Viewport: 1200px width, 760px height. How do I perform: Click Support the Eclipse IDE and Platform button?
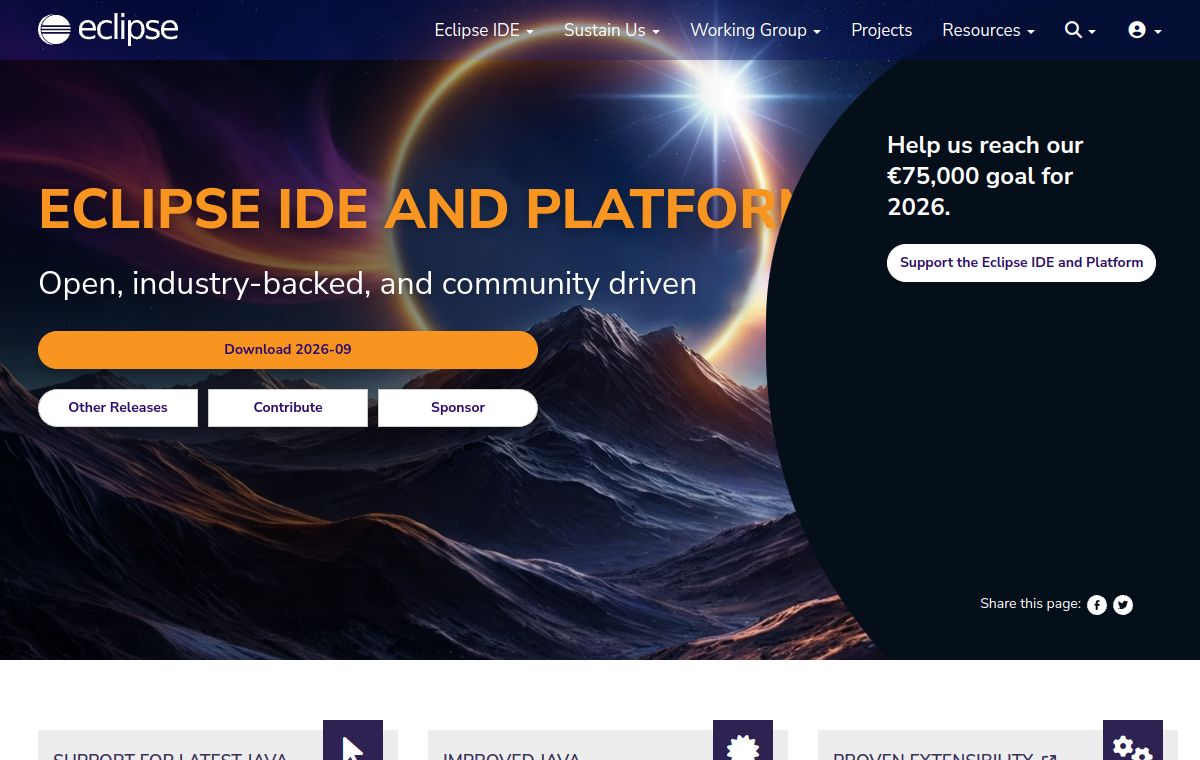1021,263
